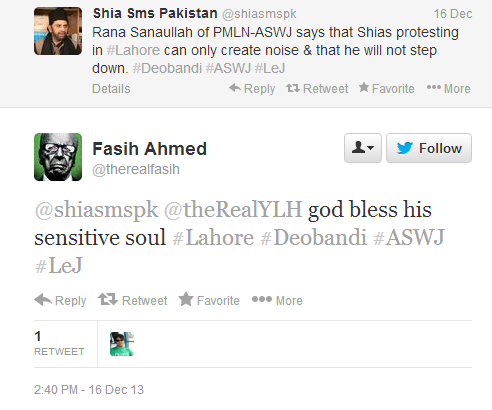The image size is (492, 410).
Task: Open More menu under Fasih Ahmed's tweet
Action: pyautogui.click(x=277, y=300)
